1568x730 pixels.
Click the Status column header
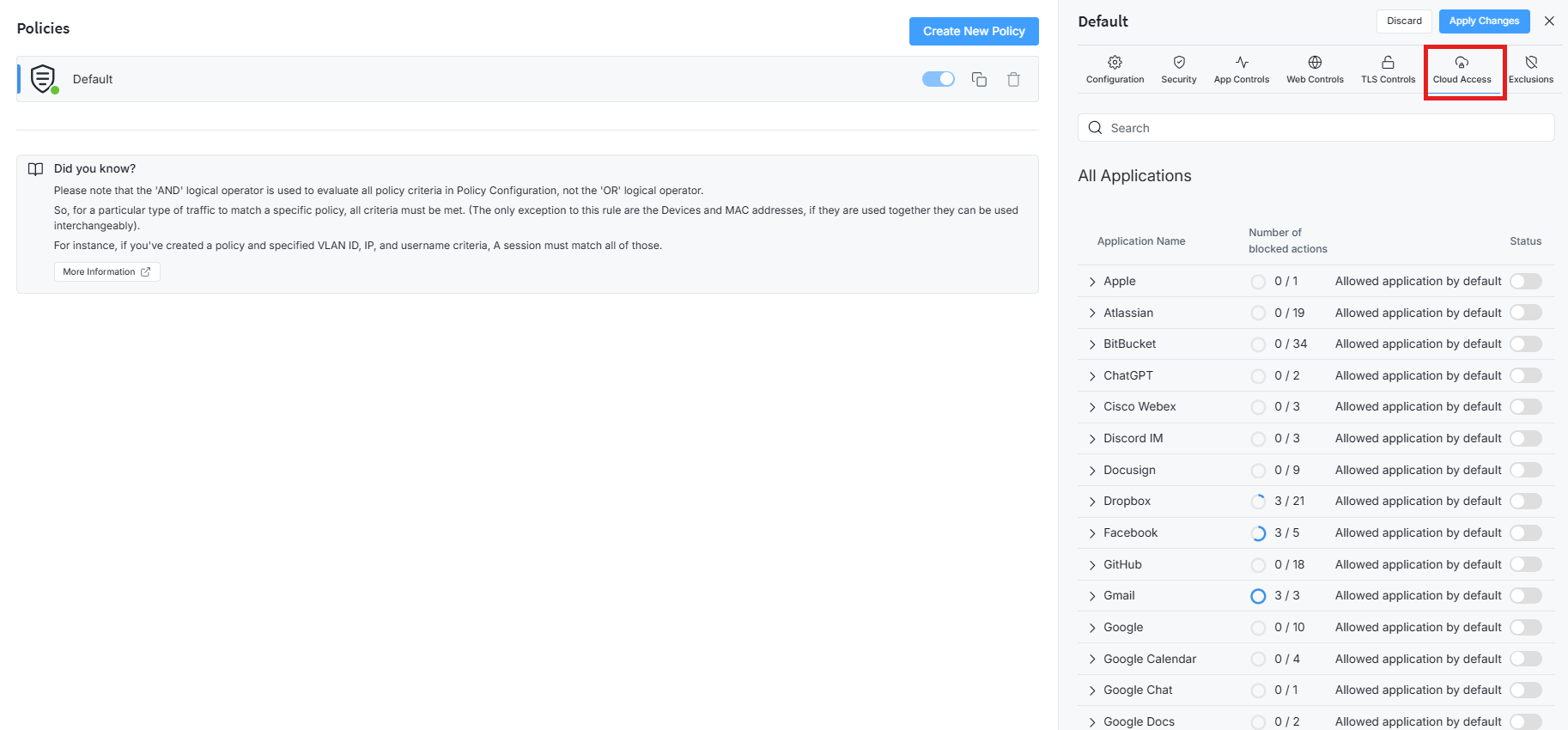[1525, 241]
